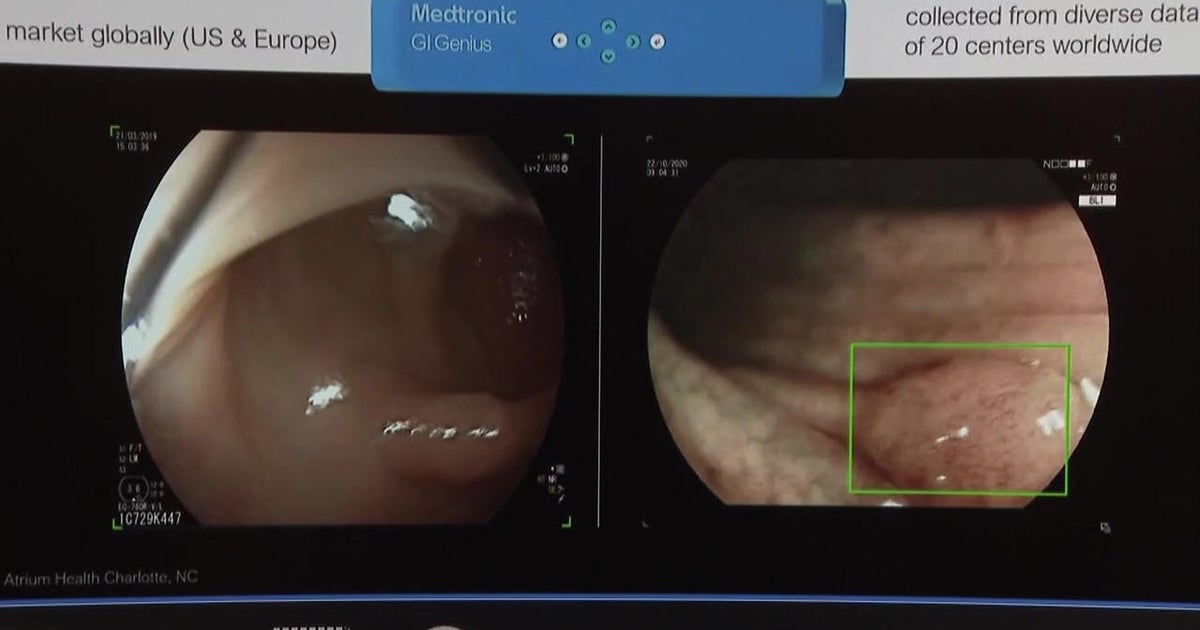The image size is (1200, 630).
Task: Click the white enter button on device
Action: tap(657, 42)
